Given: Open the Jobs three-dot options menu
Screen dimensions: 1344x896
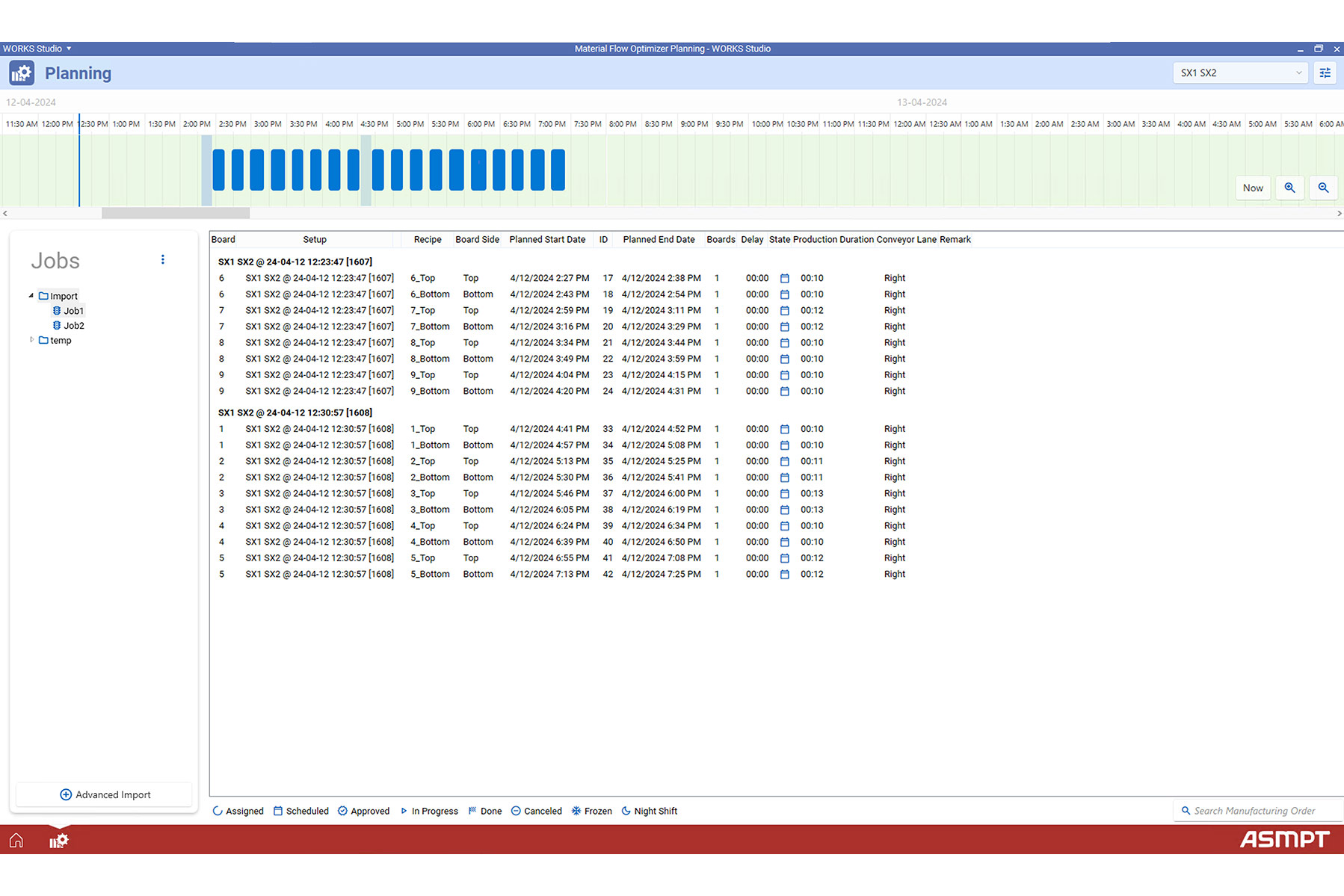Looking at the screenshot, I should click(162, 260).
